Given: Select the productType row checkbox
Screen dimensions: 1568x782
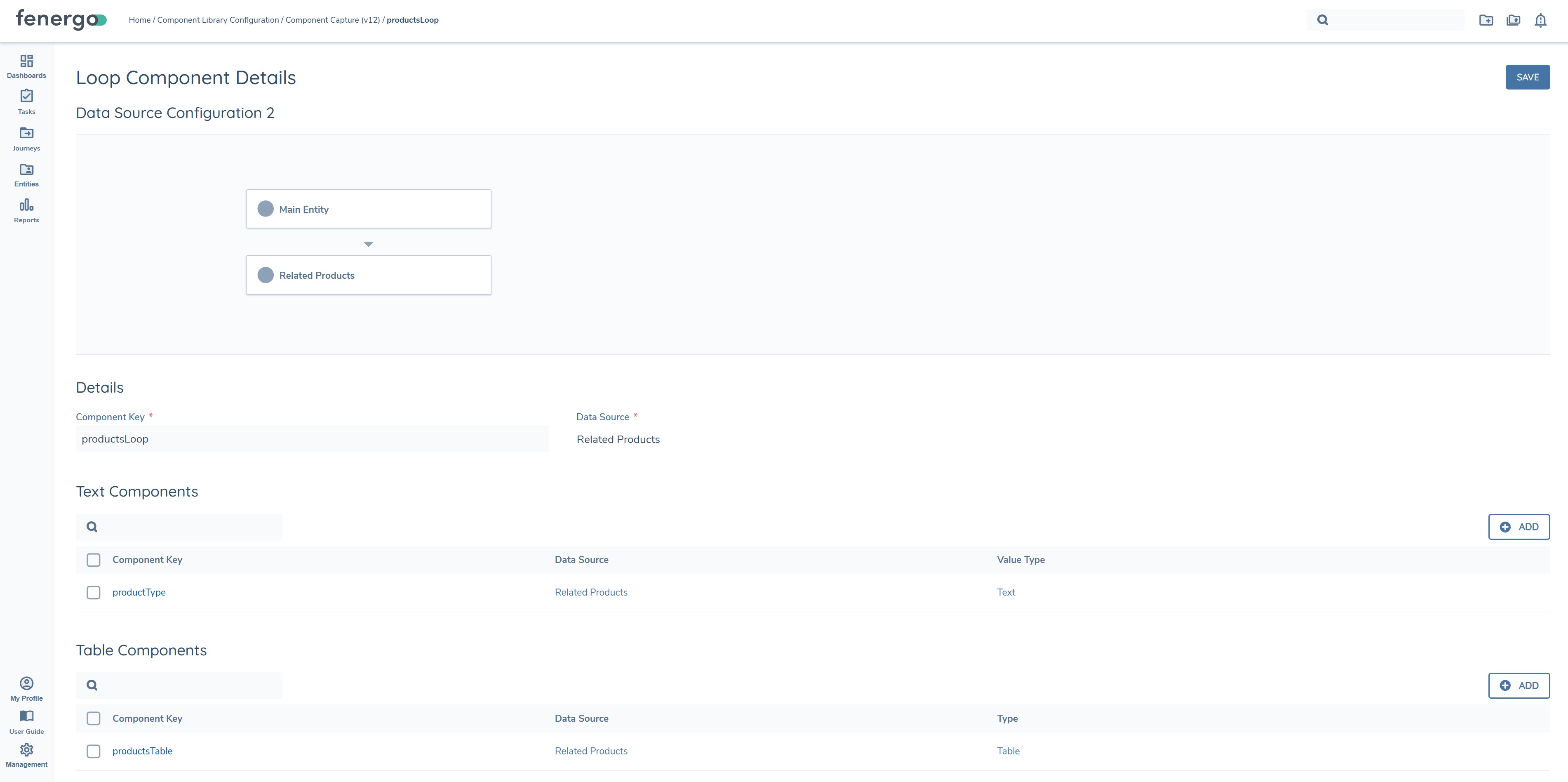Looking at the screenshot, I should coord(93,592).
